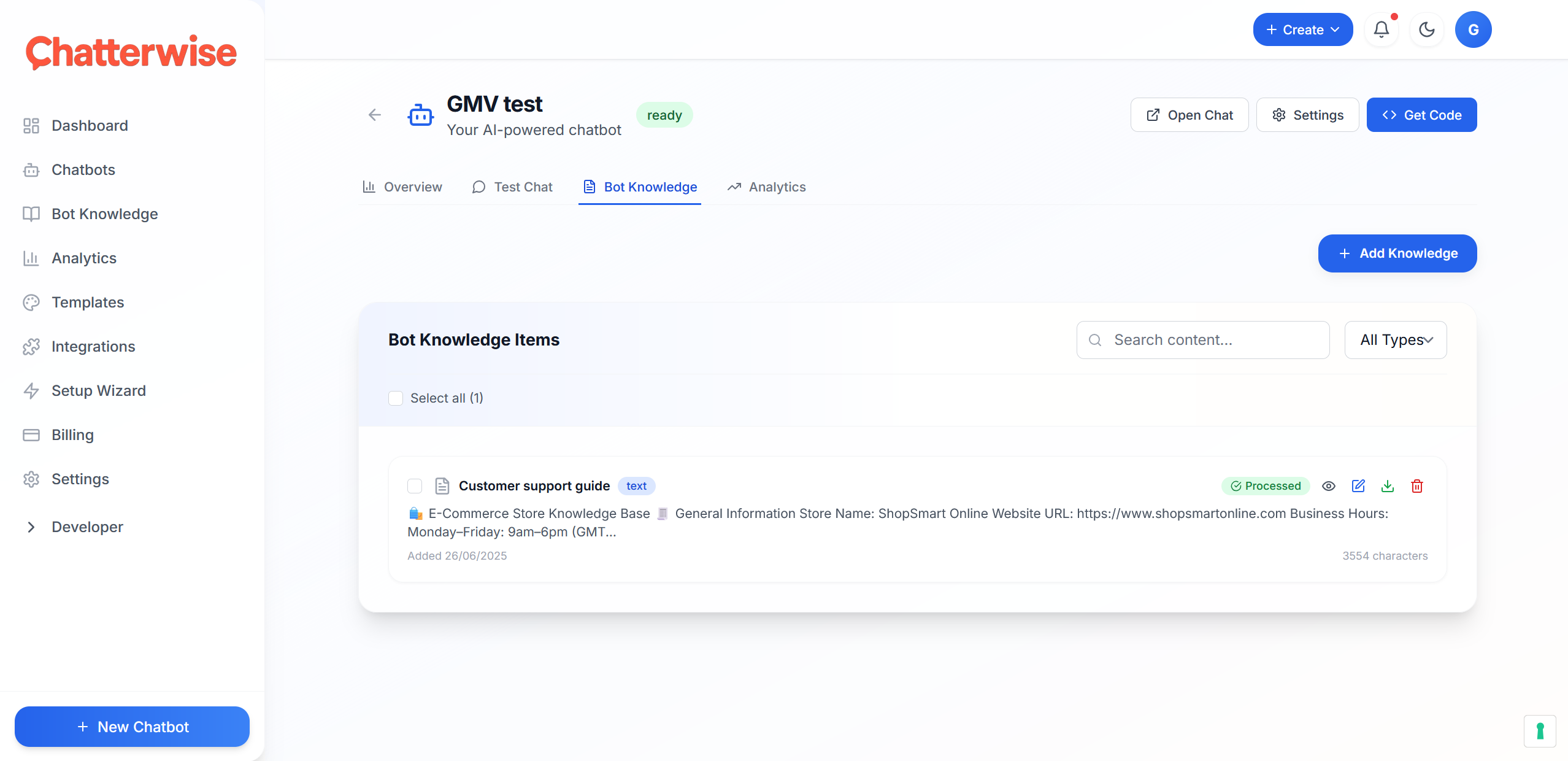Delete Customer support guide with trash icon

pyautogui.click(x=1417, y=486)
